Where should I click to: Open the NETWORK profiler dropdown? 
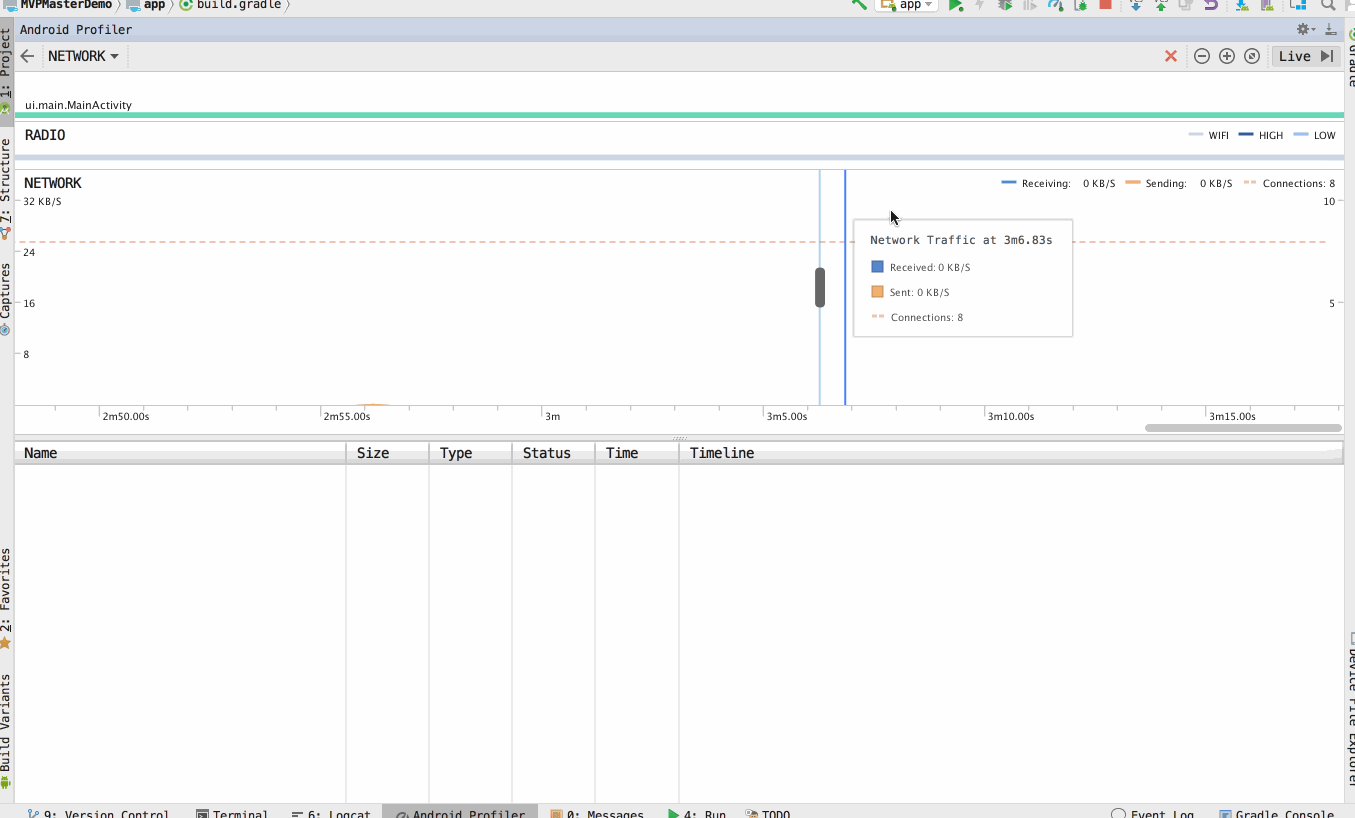pos(83,56)
